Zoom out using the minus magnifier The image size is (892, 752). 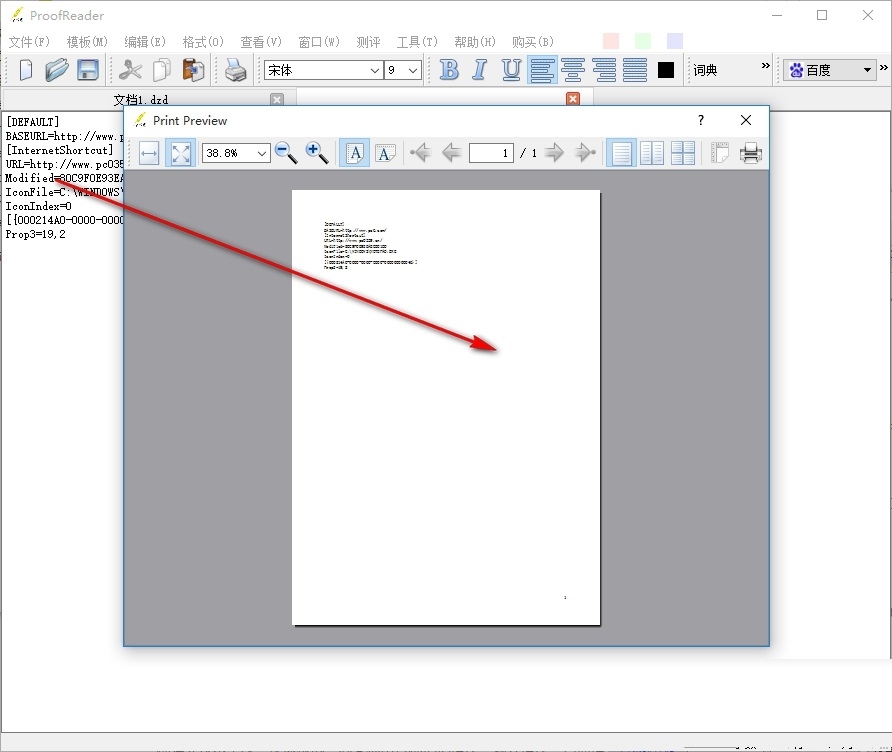tap(286, 153)
